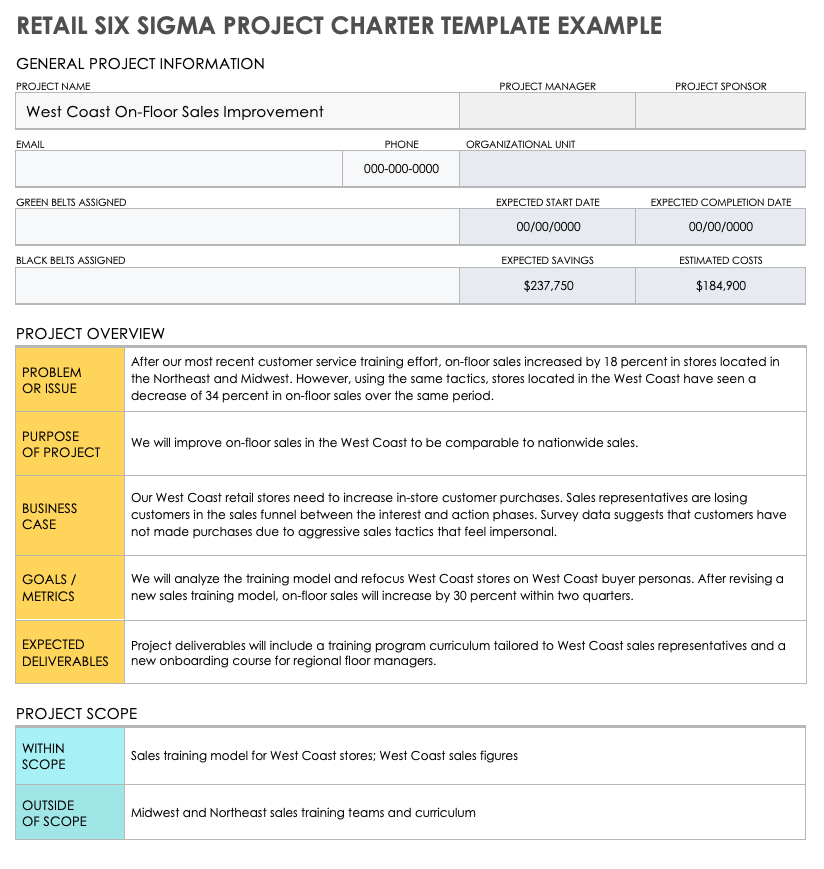Select the Outside of Scope description text
Image resolution: width=824 pixels, height=869 pixels.
coord(303,813)
